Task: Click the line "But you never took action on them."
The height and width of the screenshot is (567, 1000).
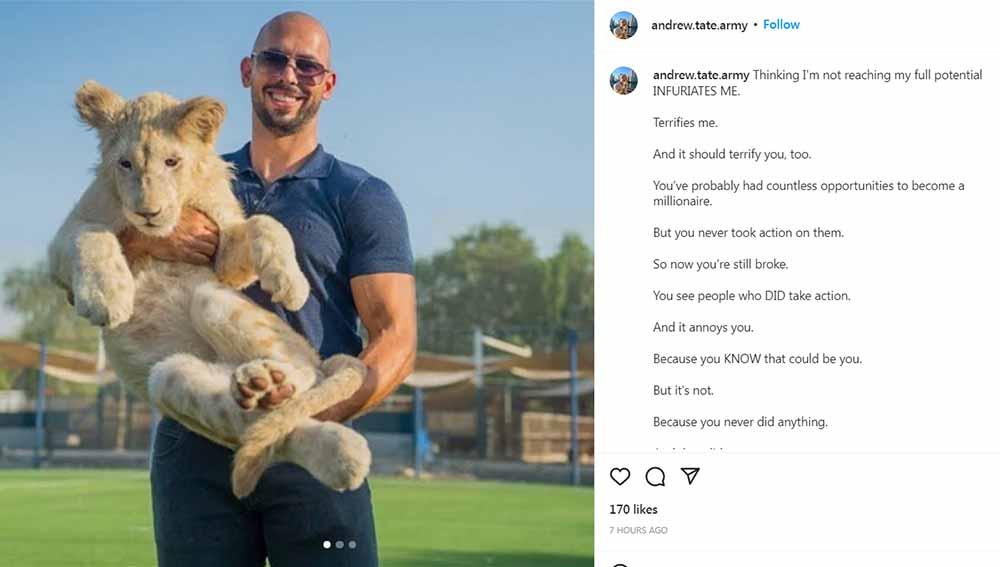Action: (x=748, y=233)
